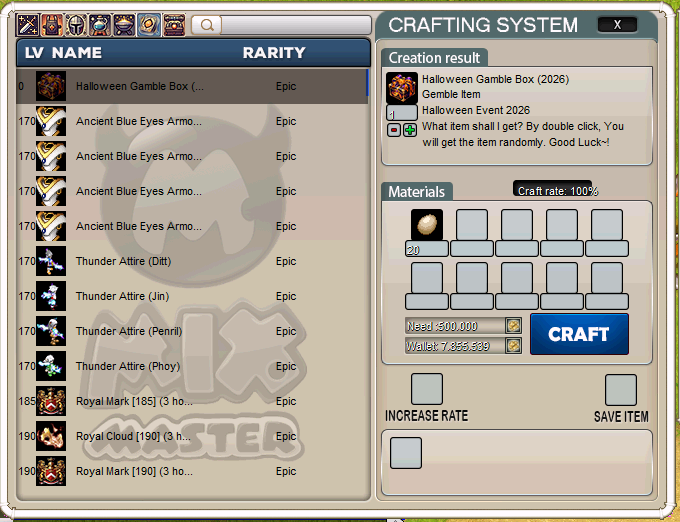Click the LV column header
This screenshot has width=680, height=522.
point(34,53)
